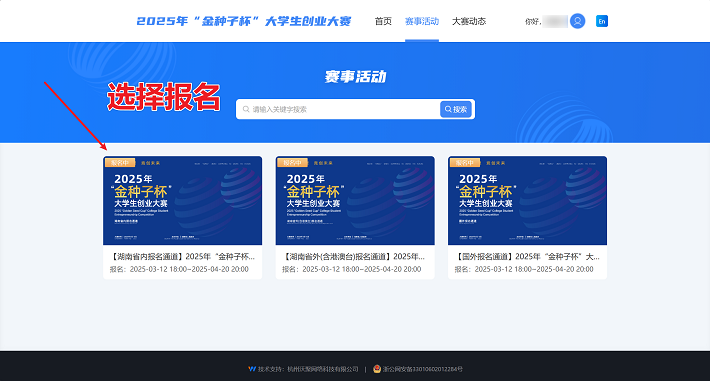Open the 大赛动态 menu item
This screenshot has height=381, width=710.
[x=469, y=21]
